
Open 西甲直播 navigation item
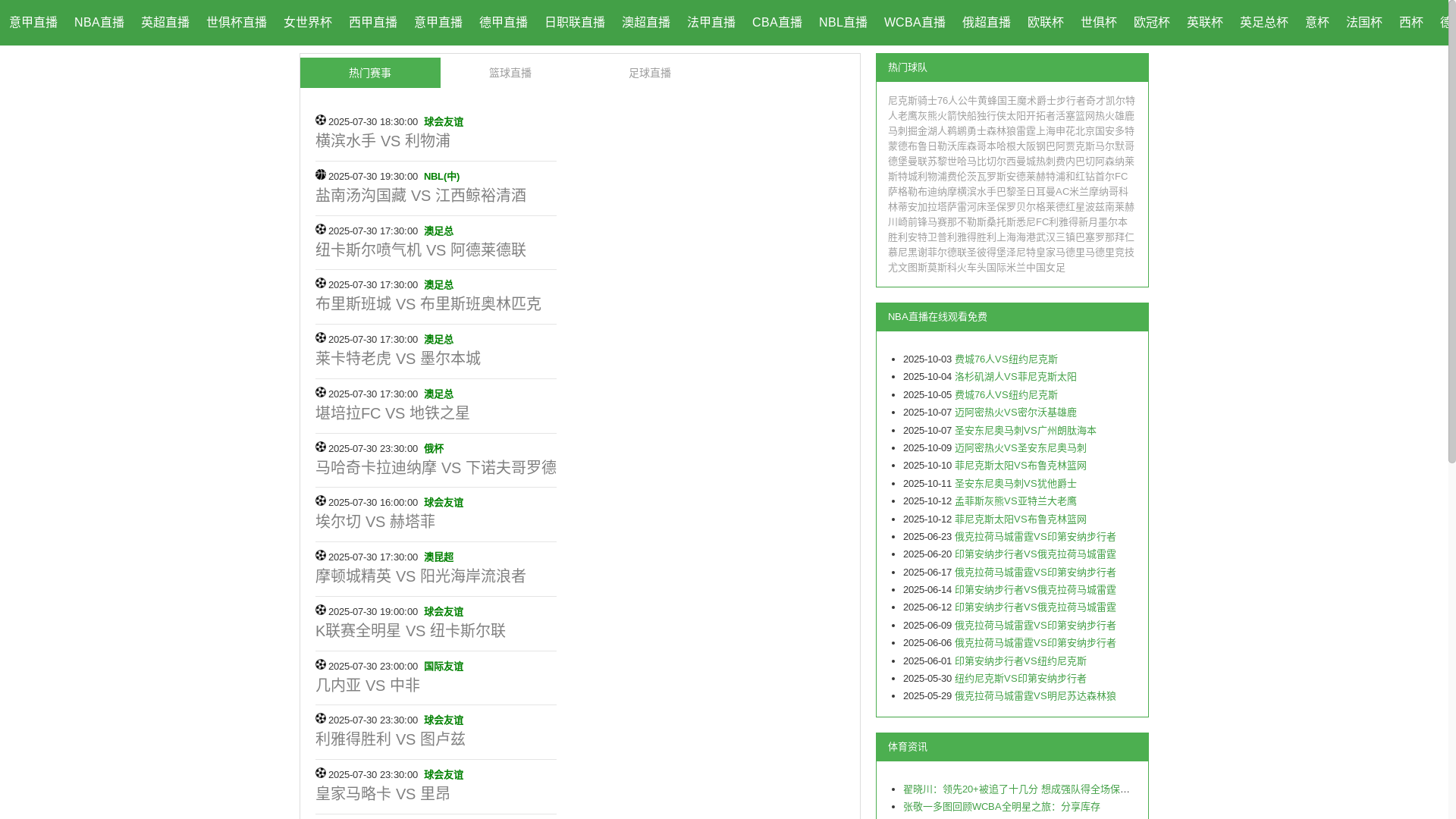[373, 23]
